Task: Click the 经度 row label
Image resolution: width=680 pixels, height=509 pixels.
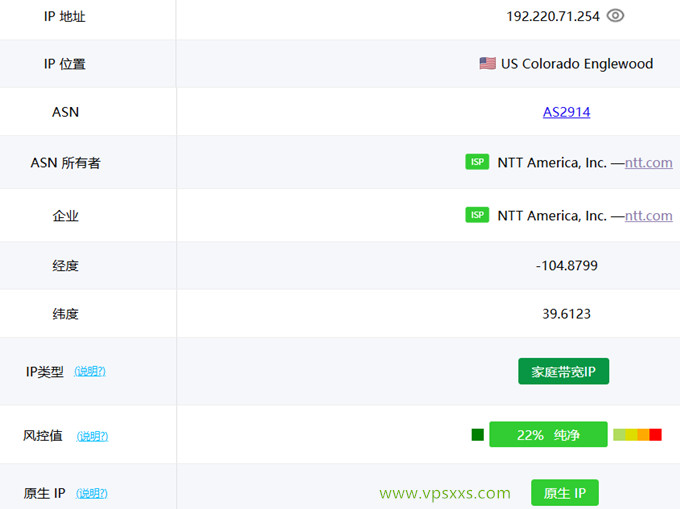Action: (x=65, y=265)
